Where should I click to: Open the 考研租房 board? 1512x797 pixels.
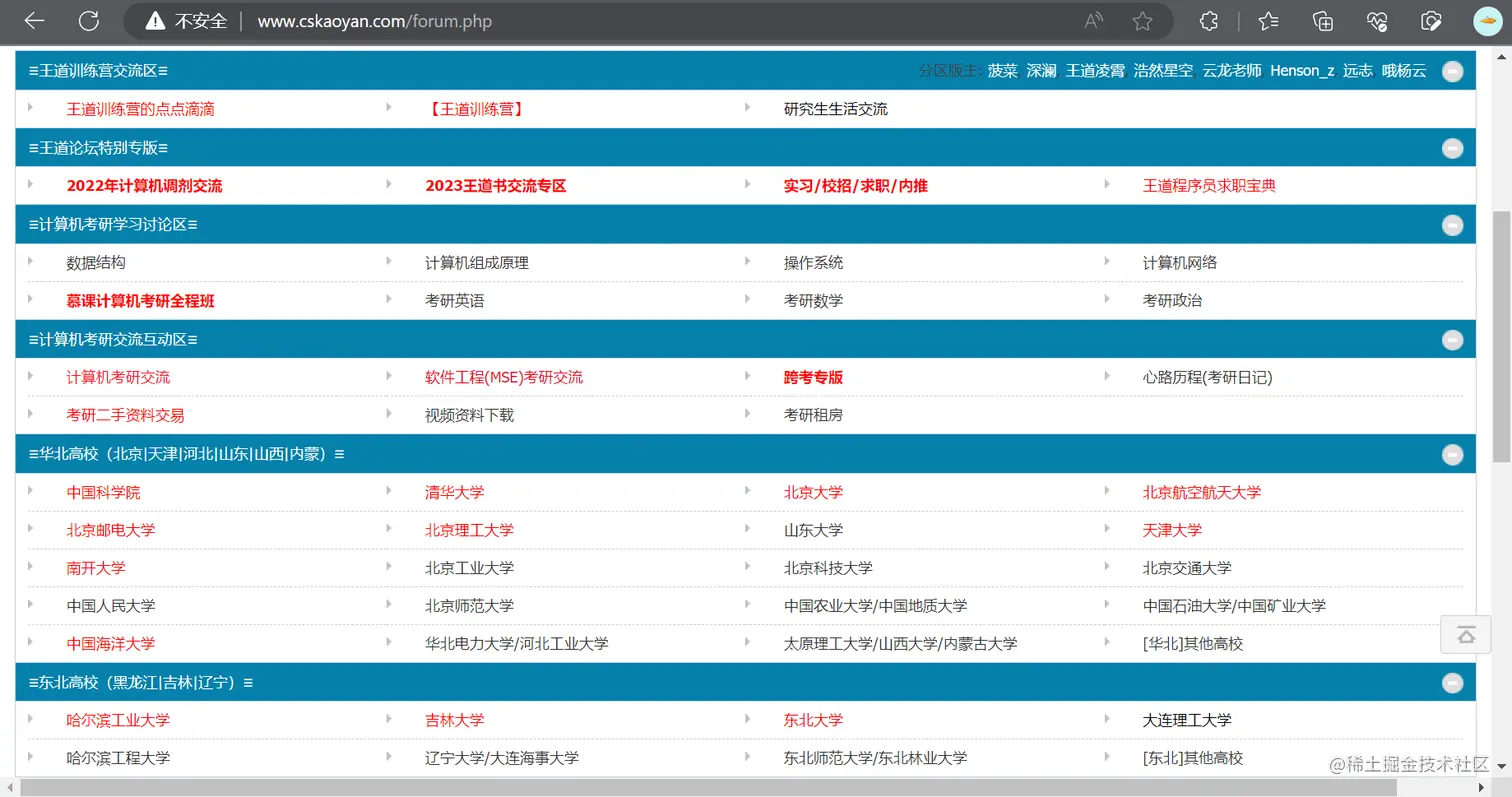[814, 415]
